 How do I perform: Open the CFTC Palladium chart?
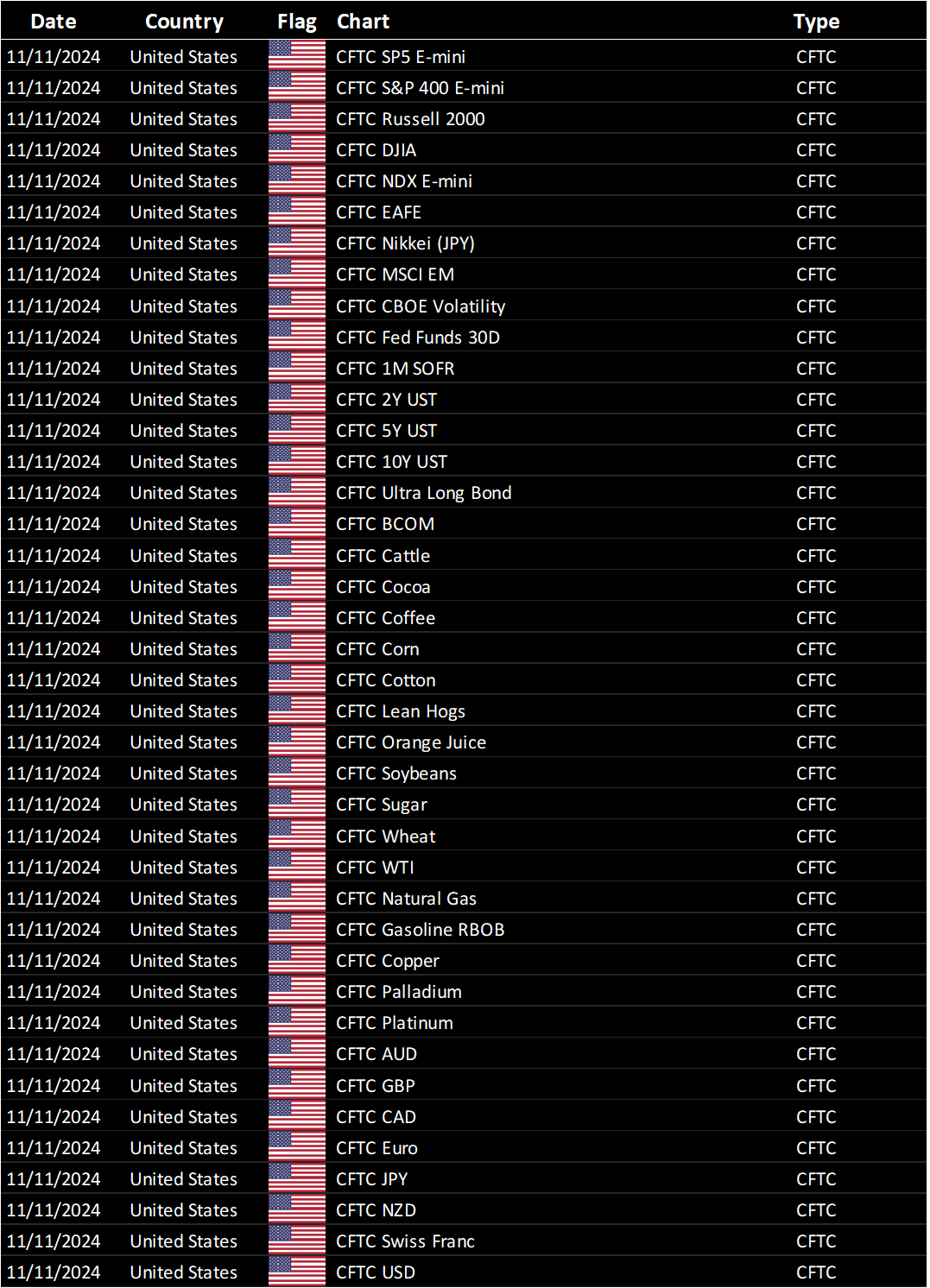point(399,991)
